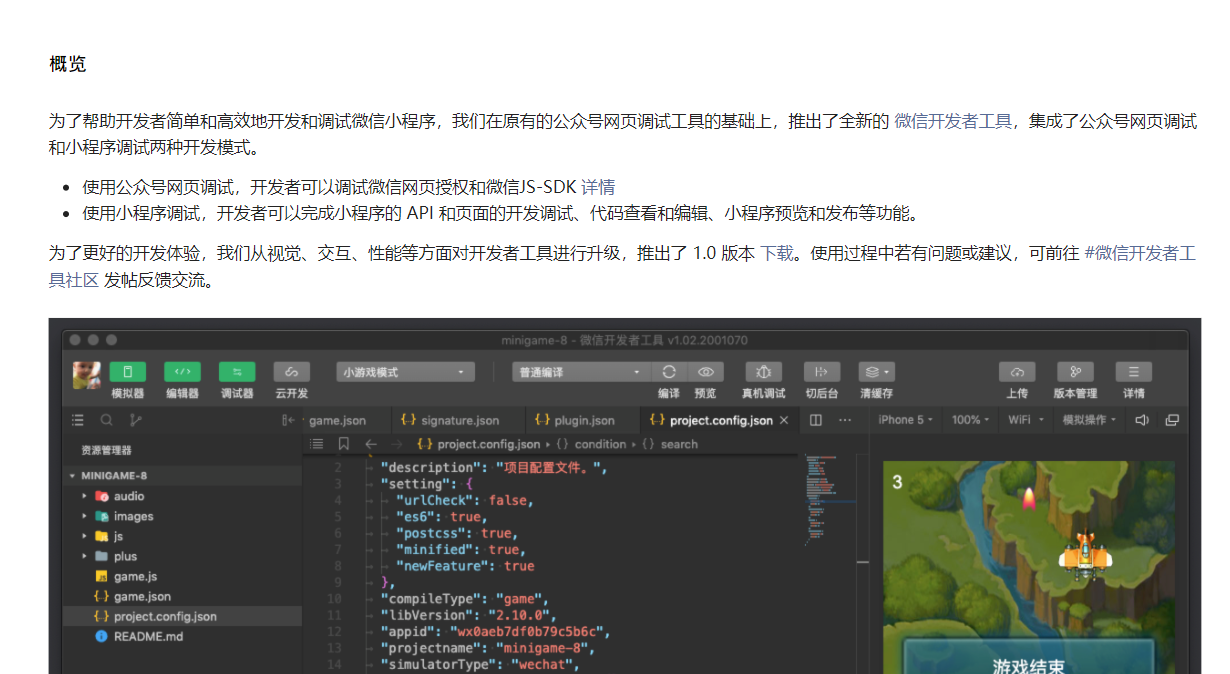Viewport: 1230px width, 674px height.
Task: Open README.md in file tree
Action: tap(182, 636)
